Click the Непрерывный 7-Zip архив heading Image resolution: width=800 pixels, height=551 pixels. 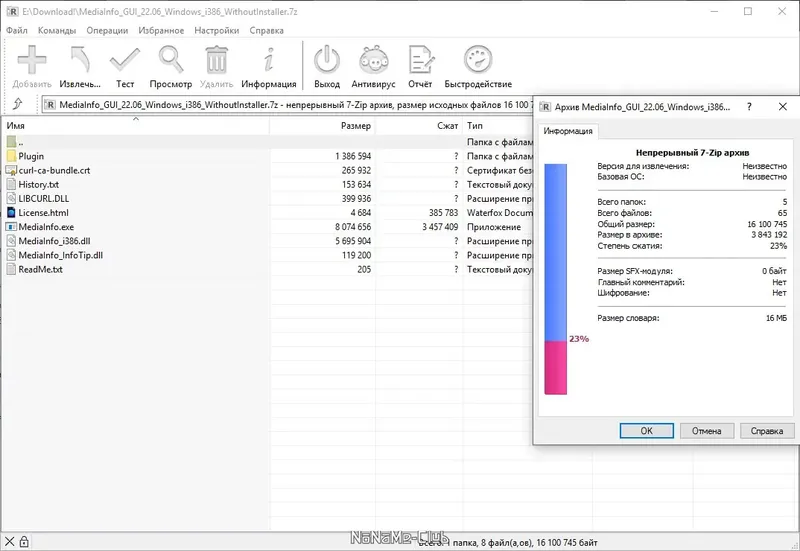pos(692,153)
